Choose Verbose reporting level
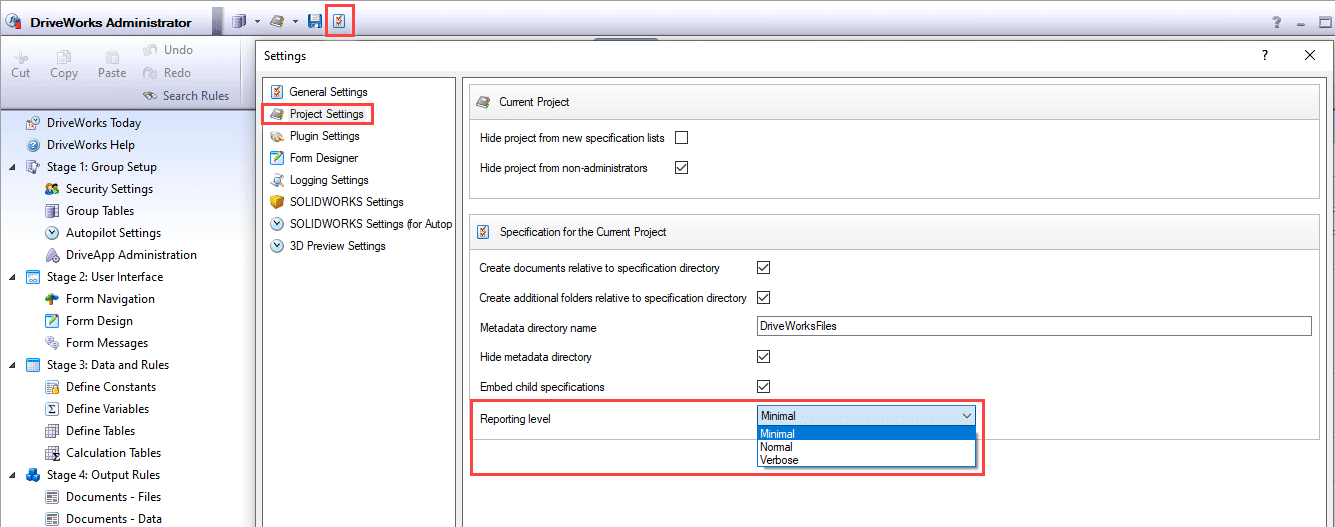 [x=866, y=460]
